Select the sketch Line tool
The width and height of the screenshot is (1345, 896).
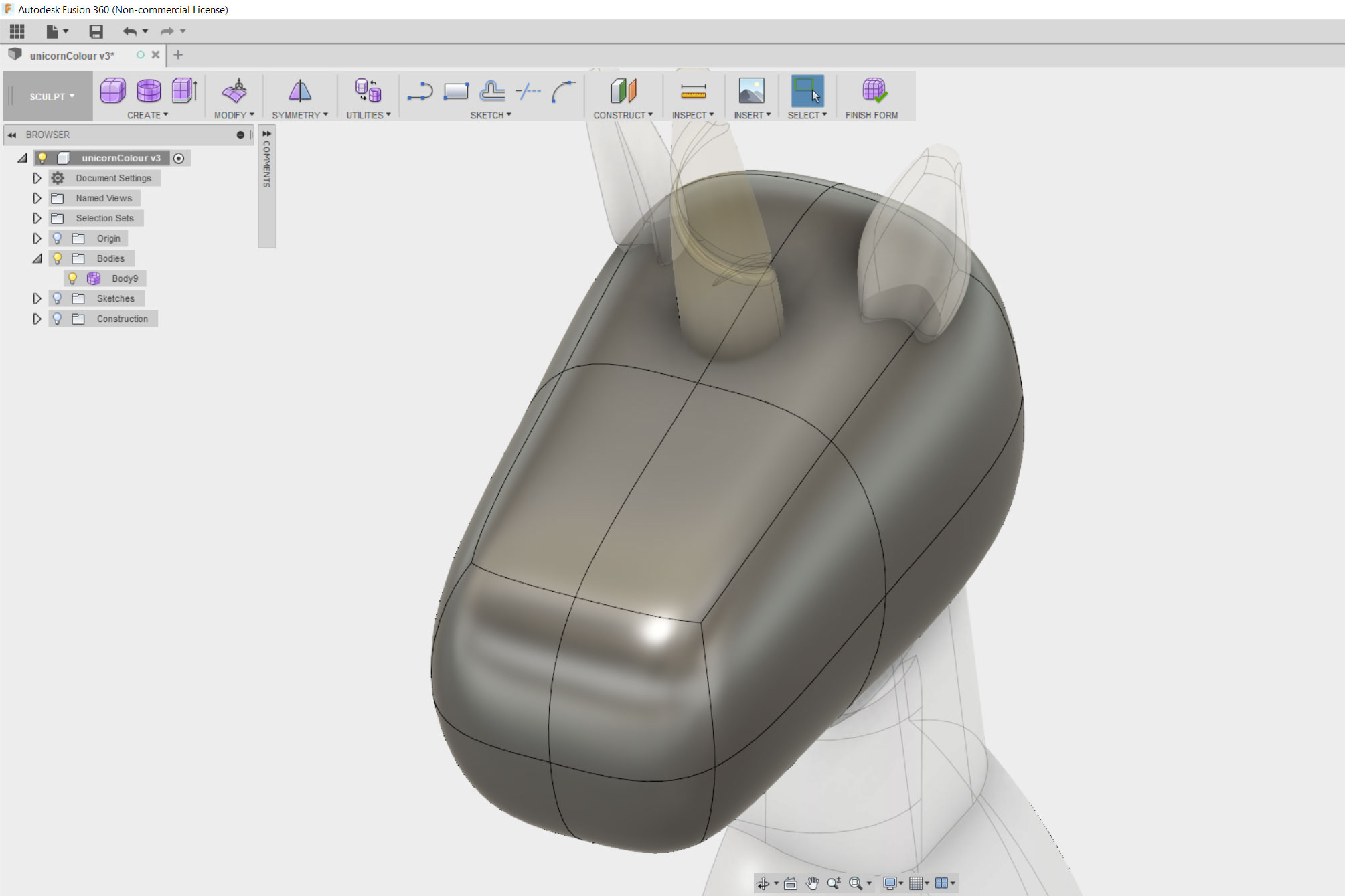click(420, 91)
